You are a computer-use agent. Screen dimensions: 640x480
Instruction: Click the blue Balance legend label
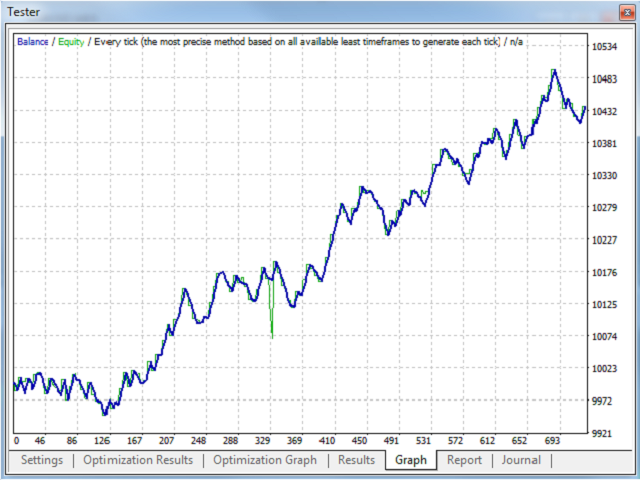(35, 42)
